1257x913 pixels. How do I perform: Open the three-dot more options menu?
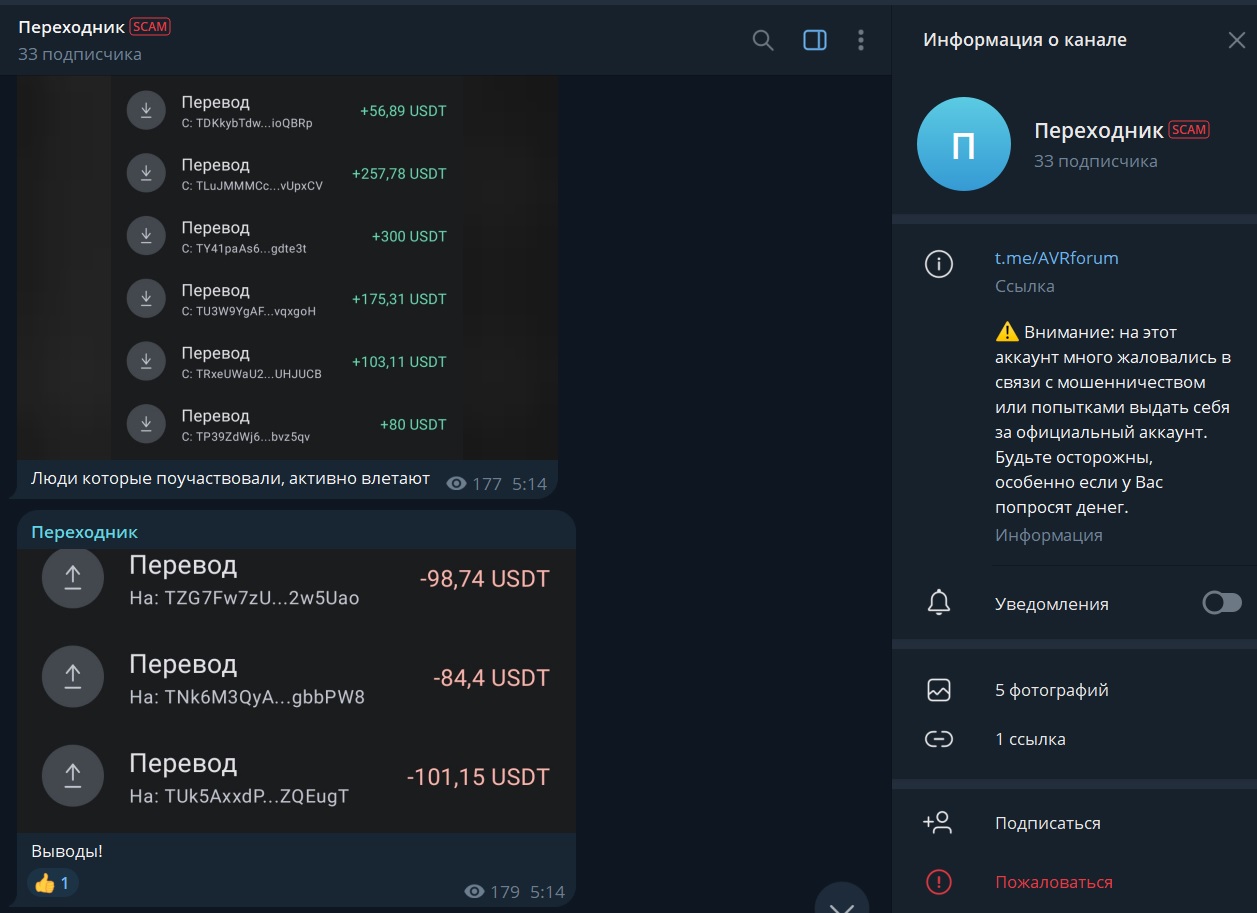[x=861, y=40]
